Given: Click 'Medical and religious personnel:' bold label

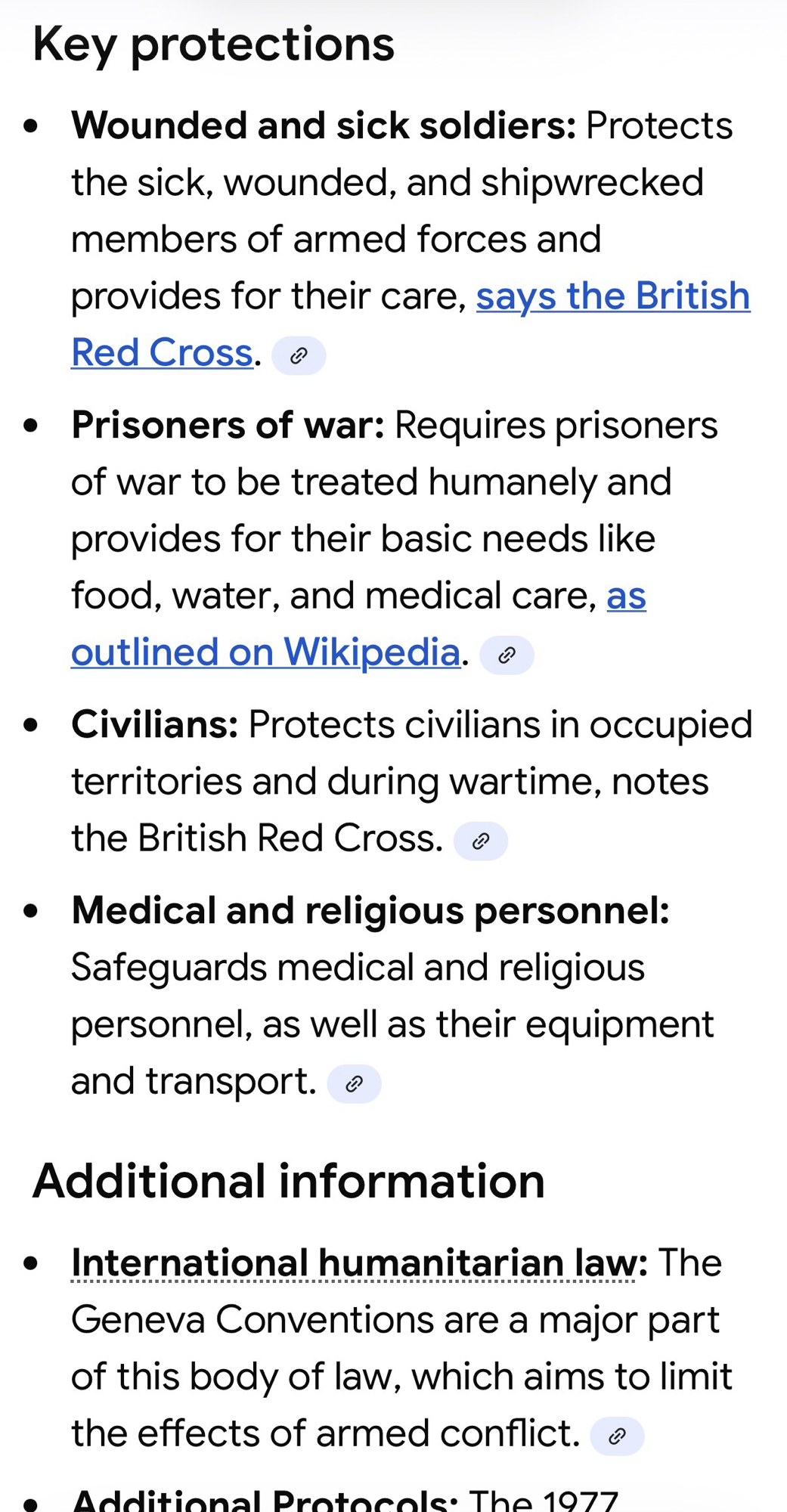Looking at the screenshot, I should pos(370,910).
